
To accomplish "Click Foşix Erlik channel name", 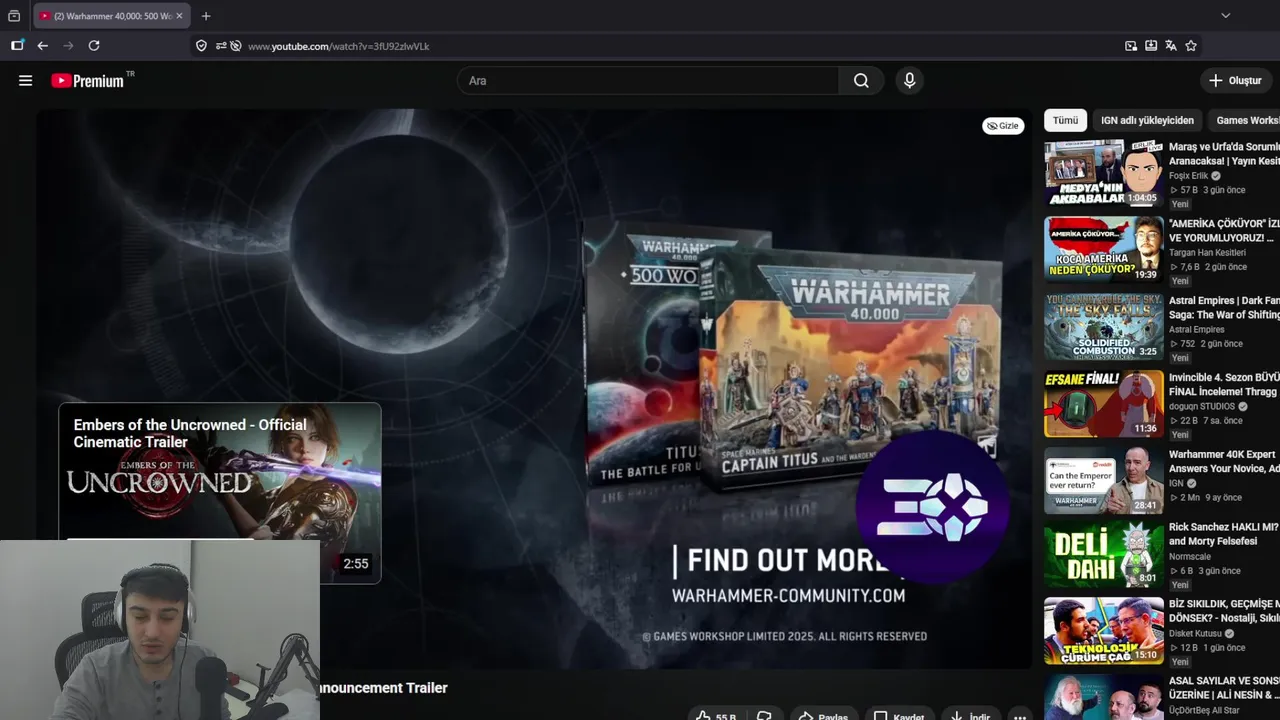I will point(1188,176).
